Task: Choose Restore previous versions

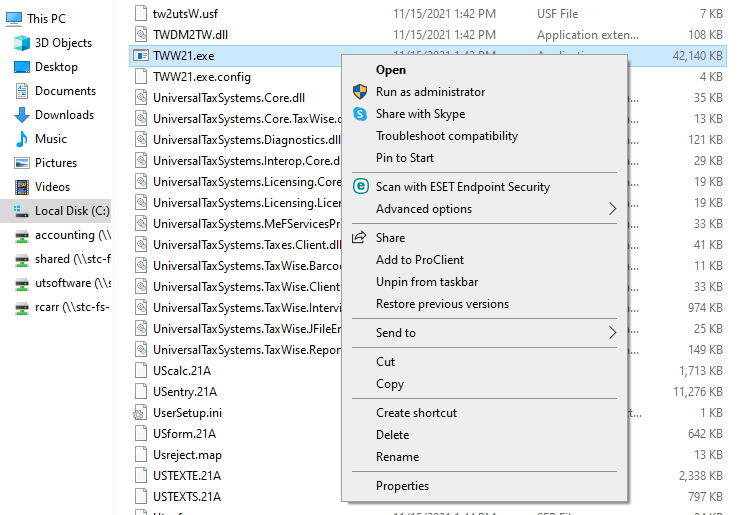Action: click(442, 304)
